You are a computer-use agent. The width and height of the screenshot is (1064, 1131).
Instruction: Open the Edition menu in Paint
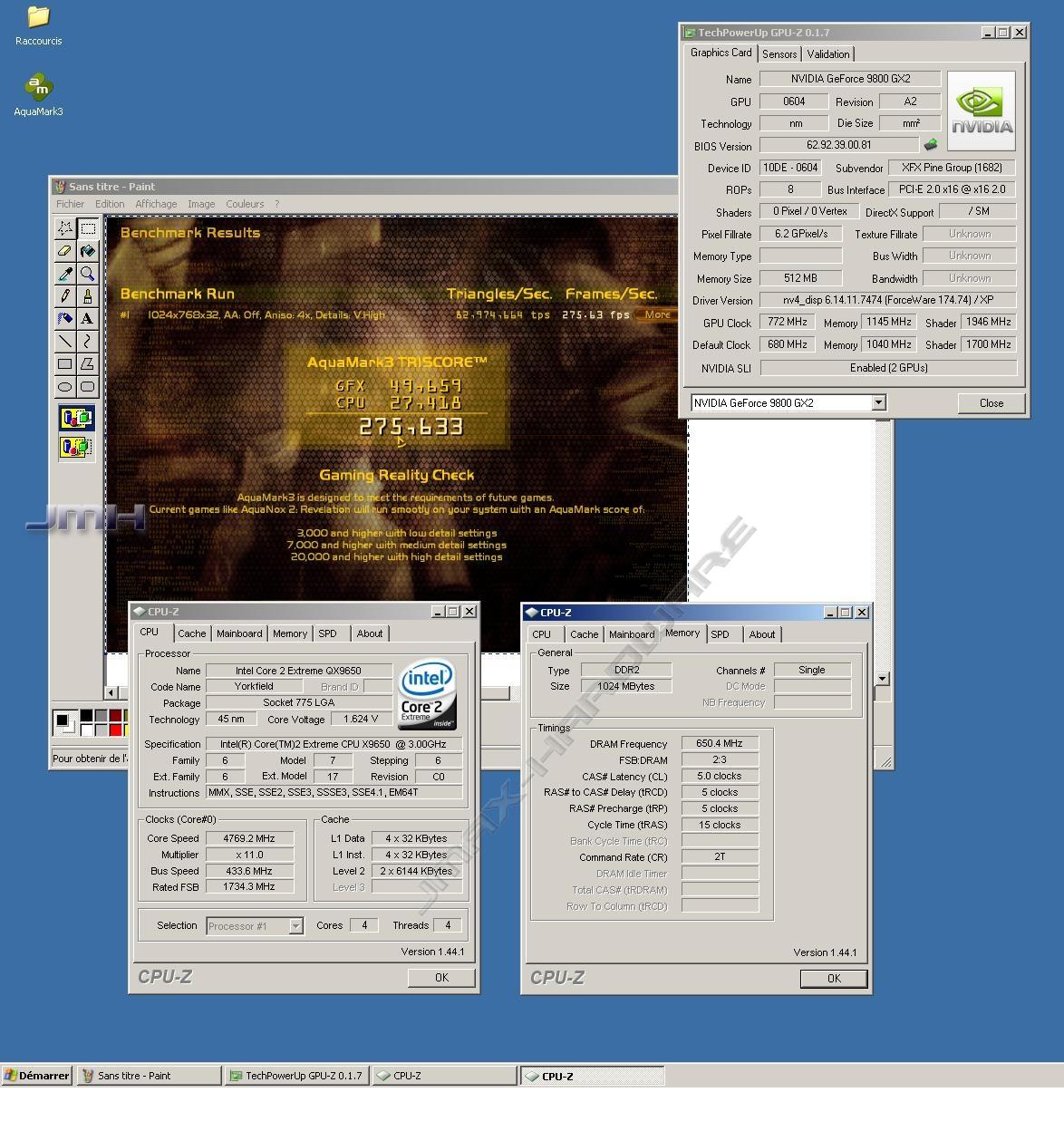(110, 204)
